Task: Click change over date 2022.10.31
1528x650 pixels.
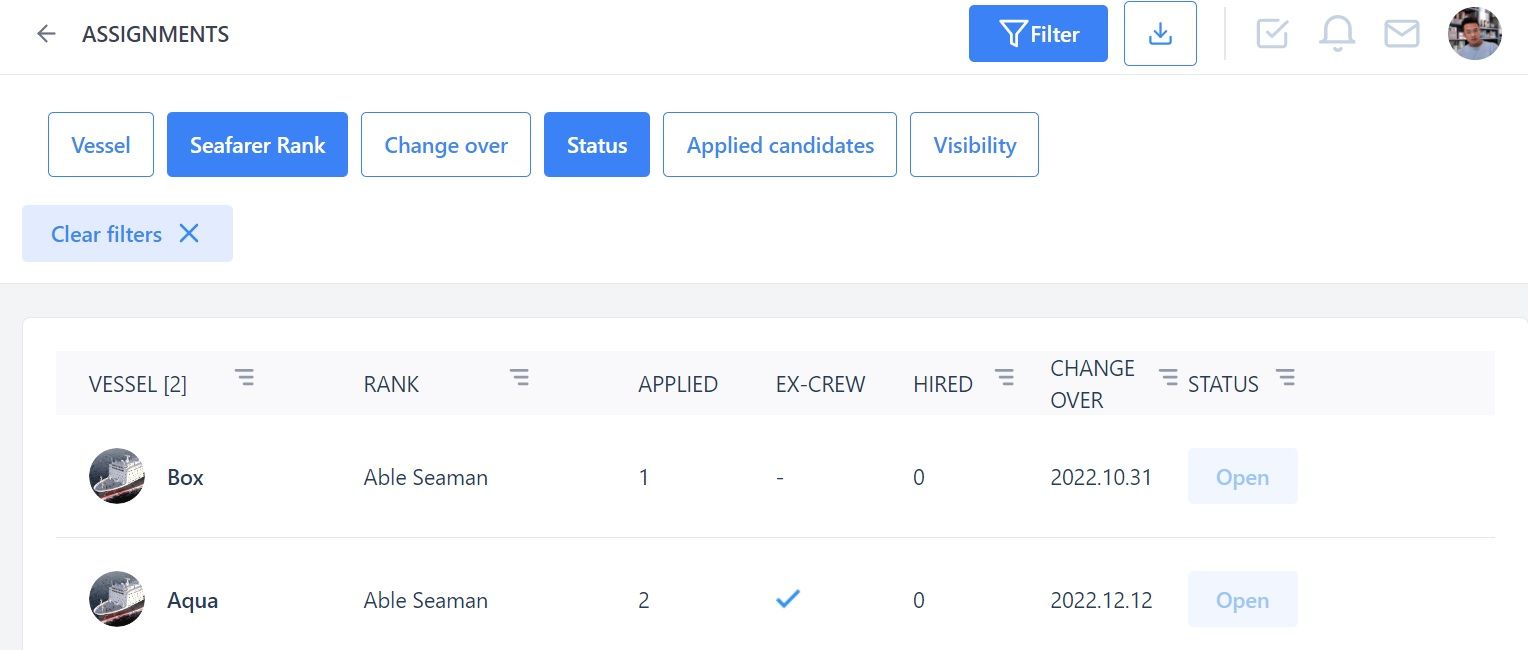Action: click(1101, 478)
